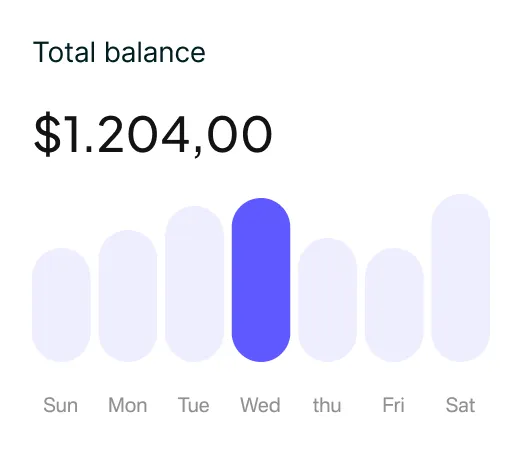Click the thu bar in chart
Viewport: 522px width, 452px height.
click(328, 300)
